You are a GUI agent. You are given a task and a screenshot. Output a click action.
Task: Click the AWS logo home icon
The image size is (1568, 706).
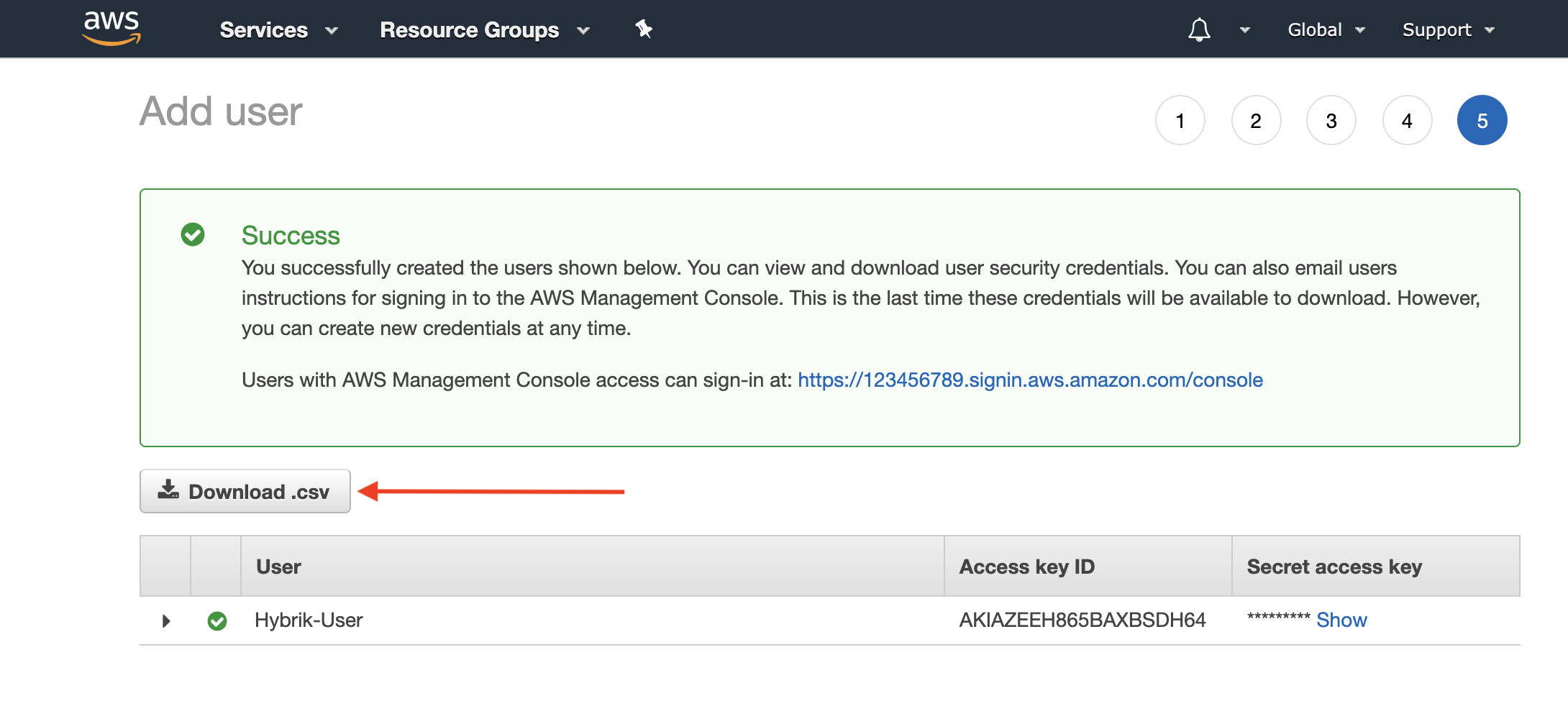tap(111, 28)
